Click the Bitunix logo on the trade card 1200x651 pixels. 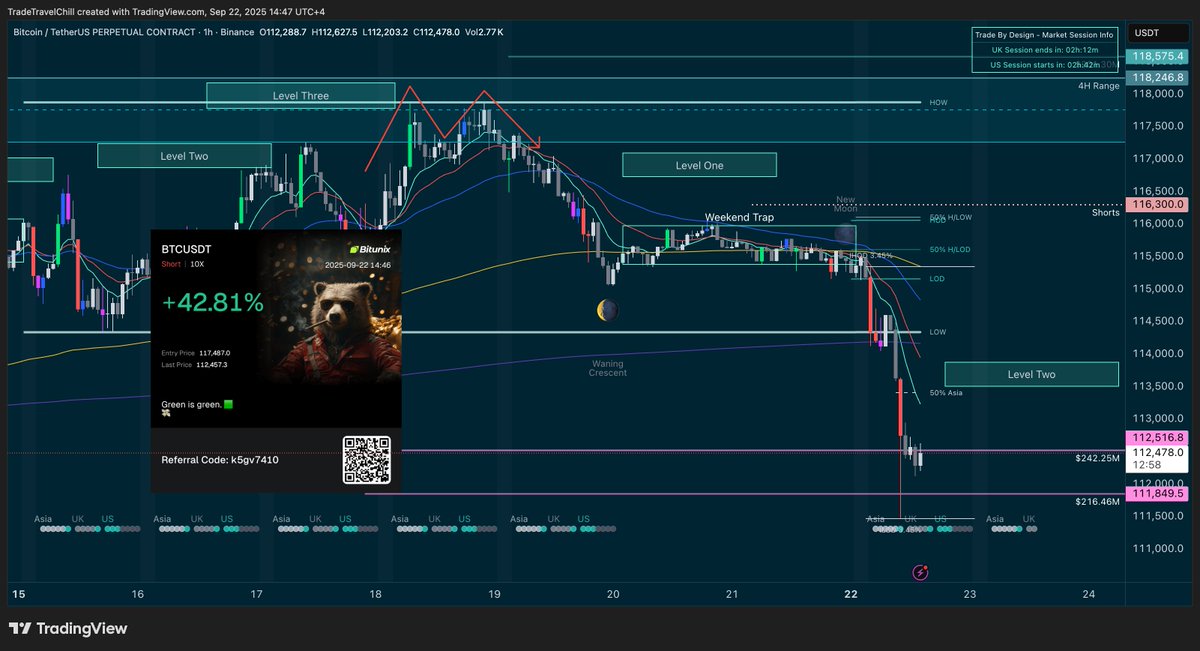pyautogui.click(x=368, y=248)
